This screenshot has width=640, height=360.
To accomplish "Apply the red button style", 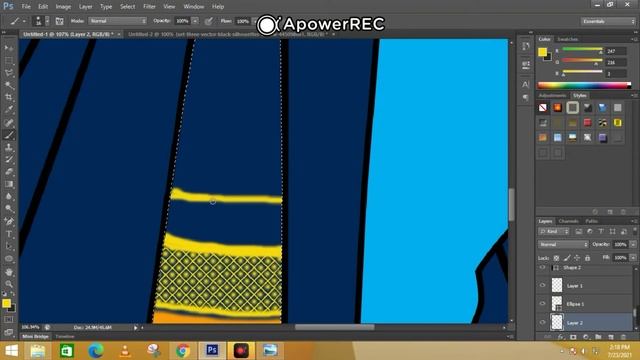I will pyautogui.click(x=587, y=122).
